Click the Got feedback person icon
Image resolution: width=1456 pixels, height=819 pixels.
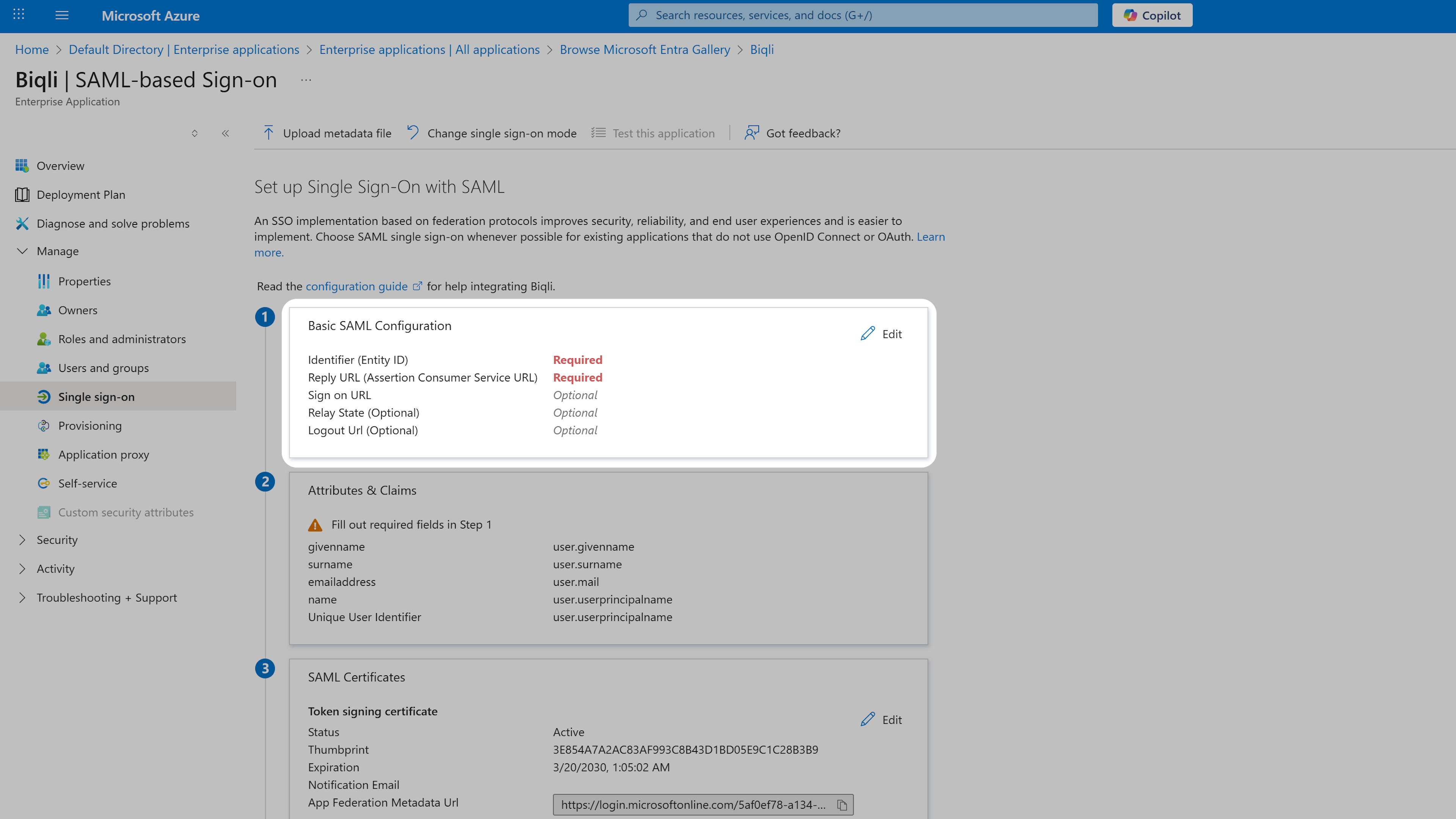point(752,133)
